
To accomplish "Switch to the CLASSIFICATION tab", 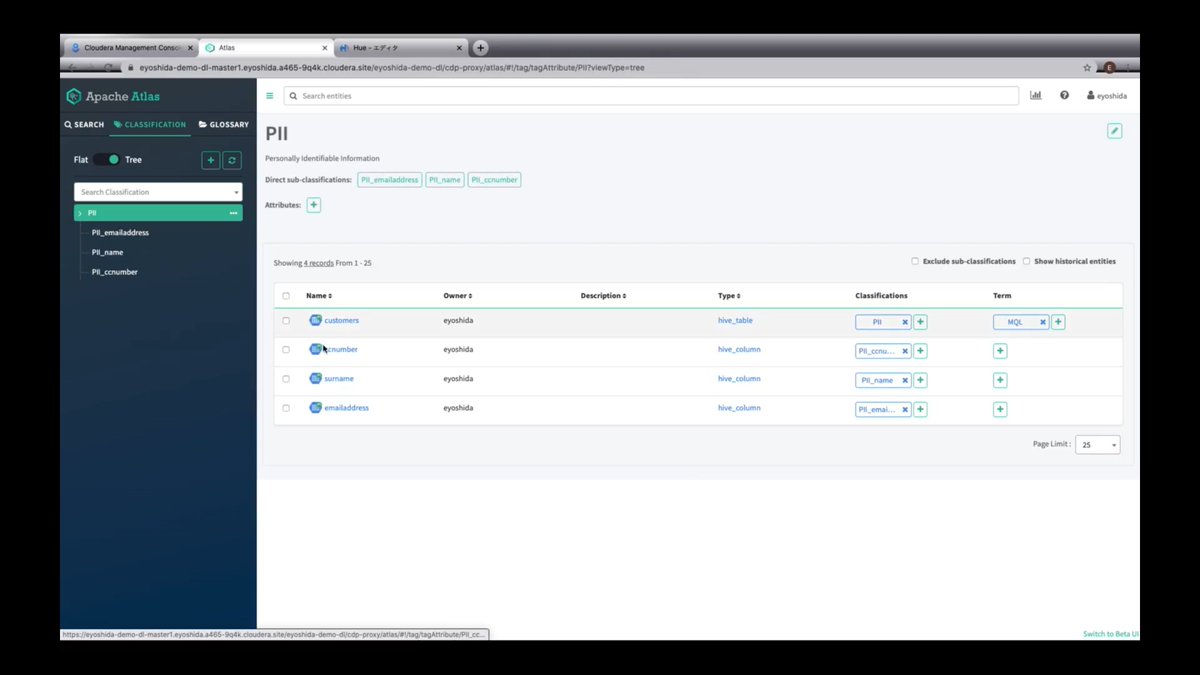I will pos(150,125).
